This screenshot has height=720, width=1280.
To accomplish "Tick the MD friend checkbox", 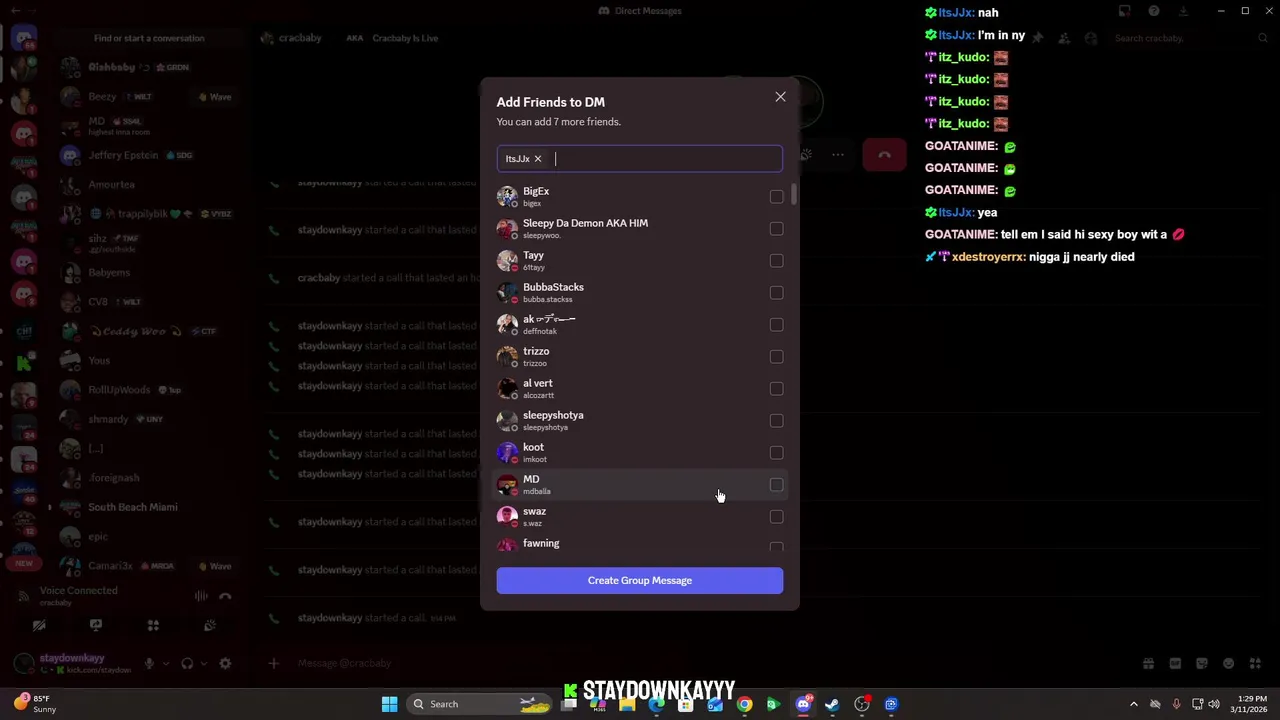I will [776, 485].
